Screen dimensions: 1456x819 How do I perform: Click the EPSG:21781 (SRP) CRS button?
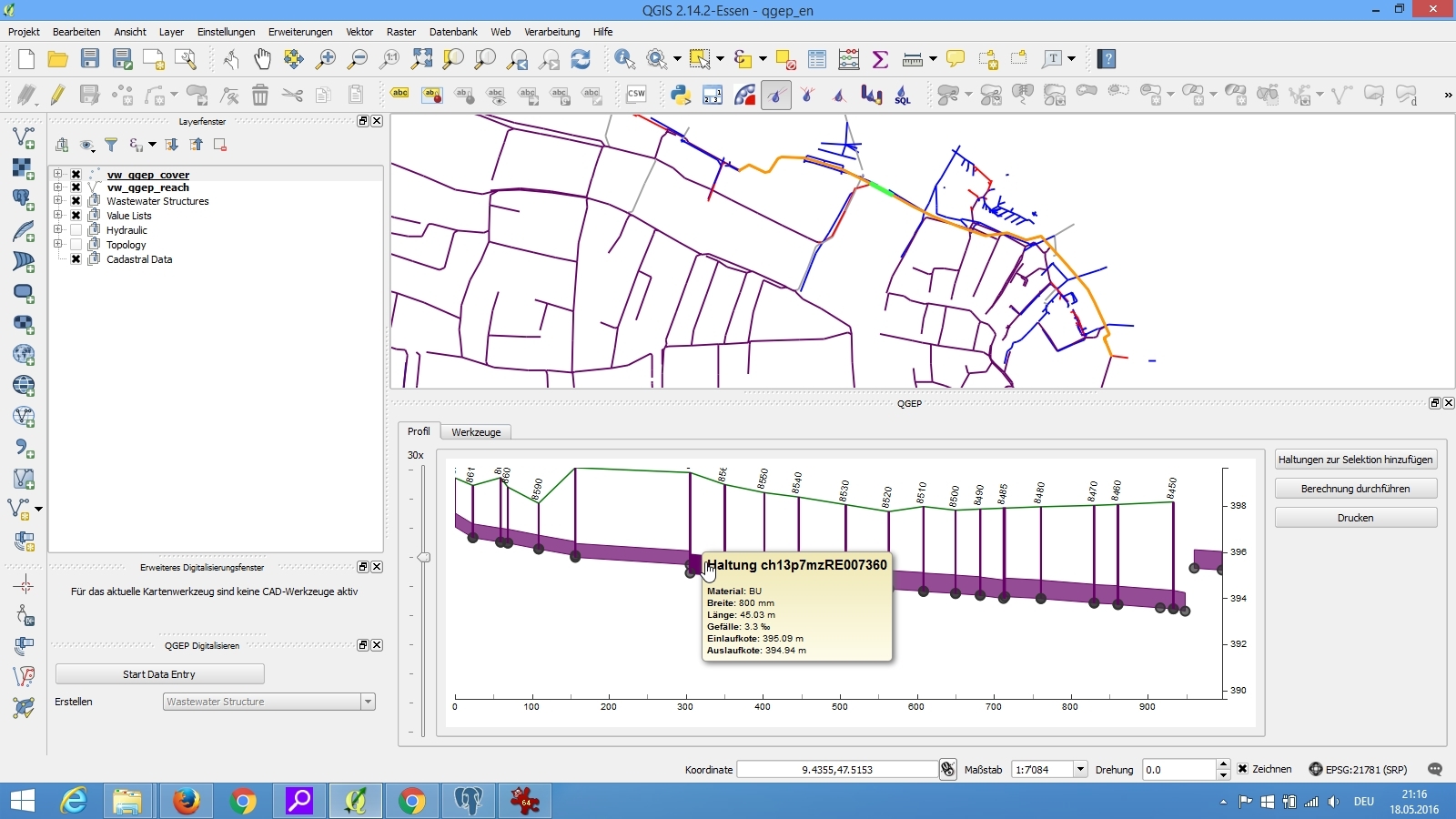click(x=1358, y=770)
